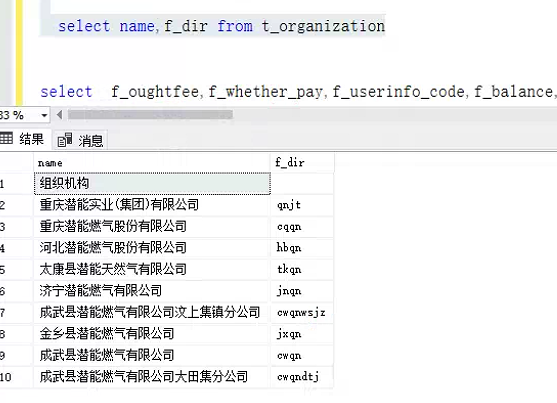Select the cell 河北潜能燃气股份有限公司

pos(152,248)
